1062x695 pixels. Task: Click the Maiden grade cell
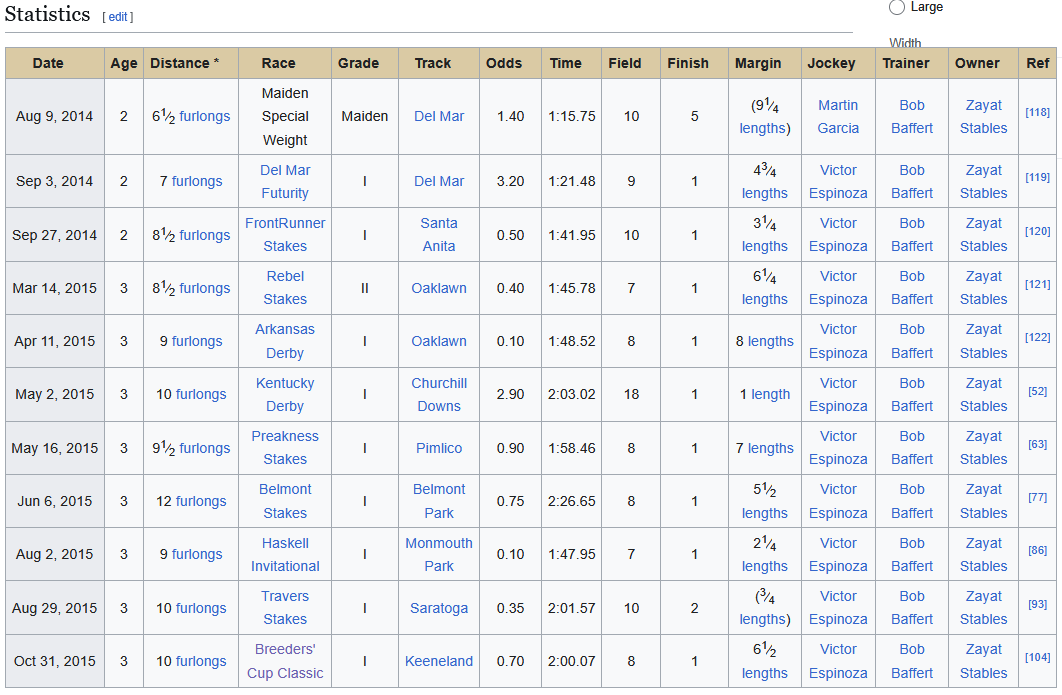click(x=364, y=117)
